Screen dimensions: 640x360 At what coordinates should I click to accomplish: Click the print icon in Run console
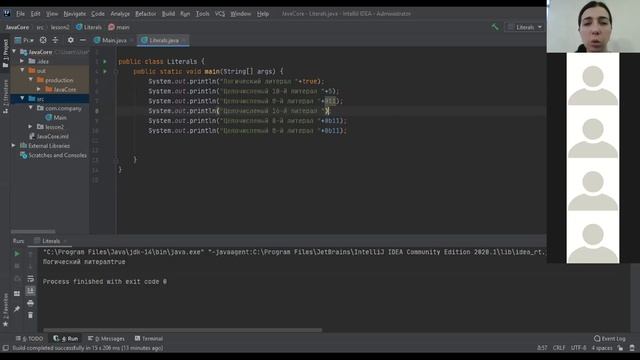(x=30, y=303)
